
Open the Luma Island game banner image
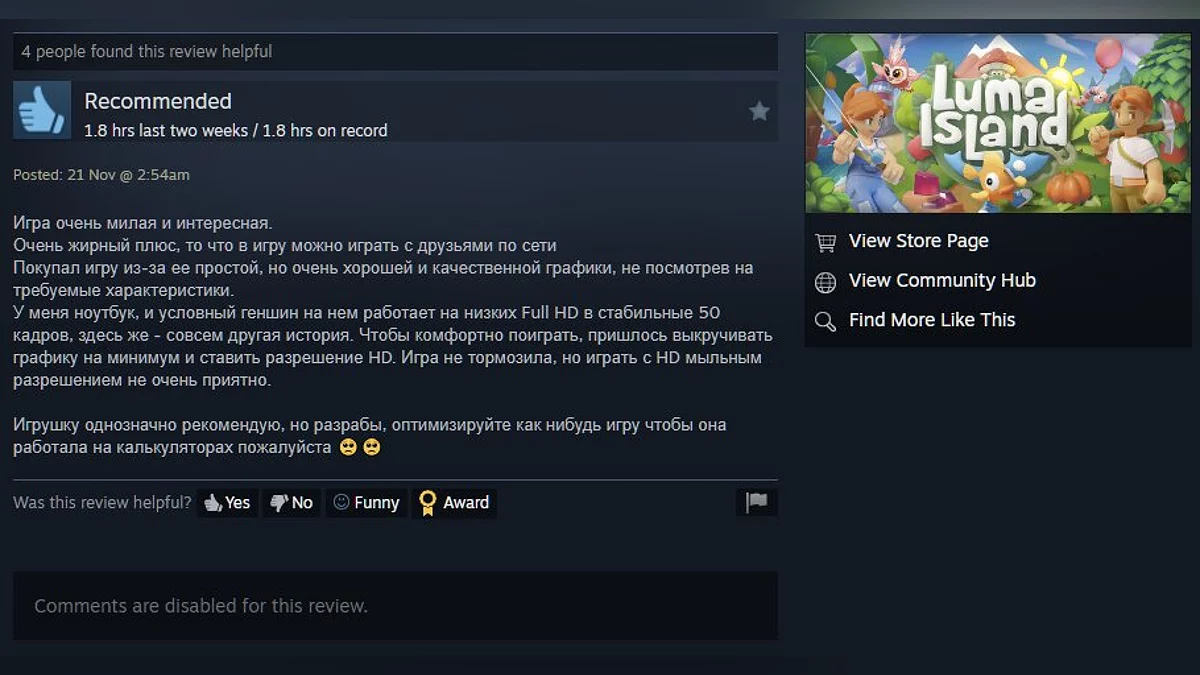pos(998,123)
